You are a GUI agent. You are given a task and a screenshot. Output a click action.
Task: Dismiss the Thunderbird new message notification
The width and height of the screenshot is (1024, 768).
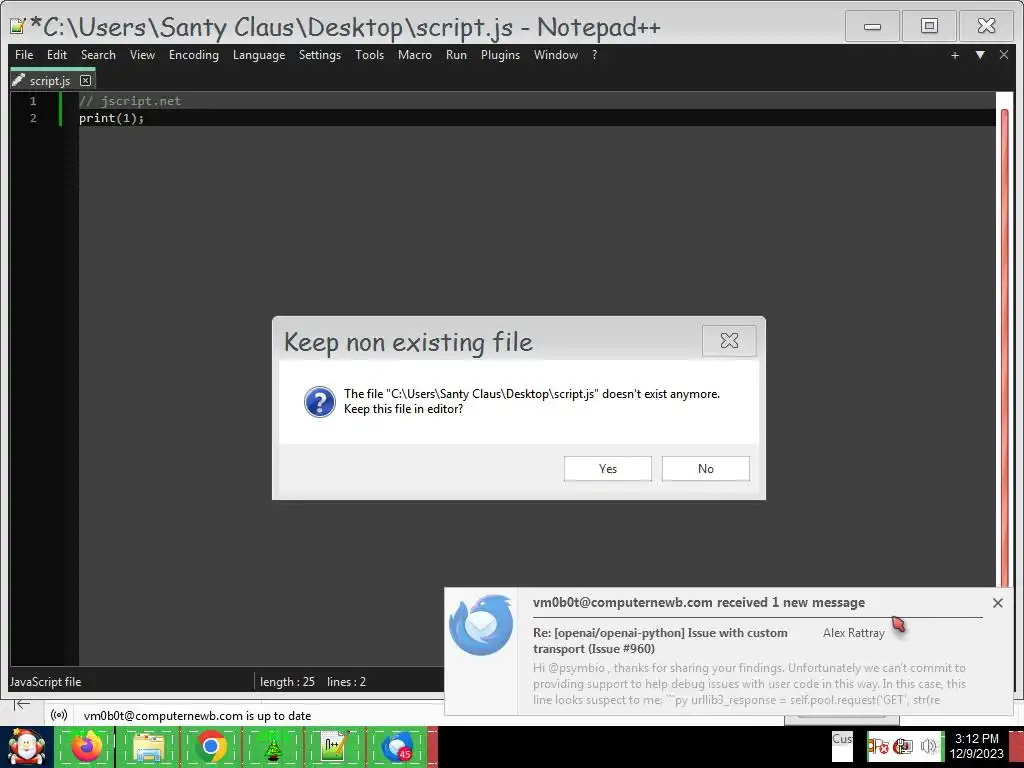(997, 603)
